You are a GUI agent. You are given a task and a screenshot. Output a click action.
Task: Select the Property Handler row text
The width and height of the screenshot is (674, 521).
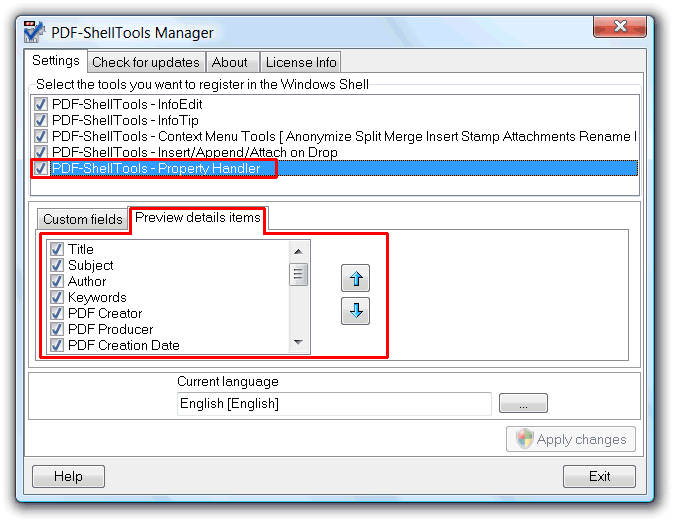click(156, 168)
